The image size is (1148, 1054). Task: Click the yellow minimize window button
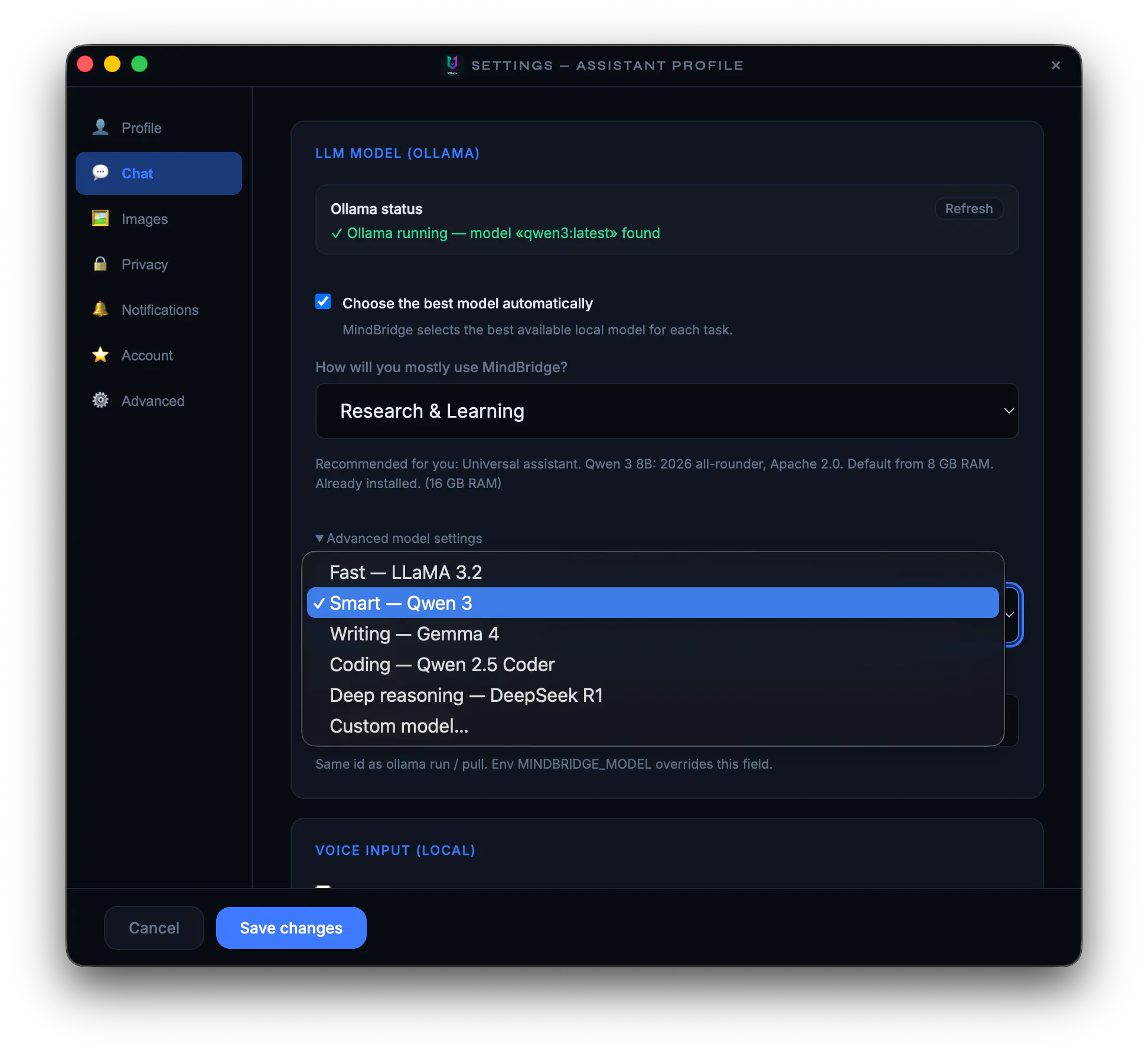(x=112, y=64)
